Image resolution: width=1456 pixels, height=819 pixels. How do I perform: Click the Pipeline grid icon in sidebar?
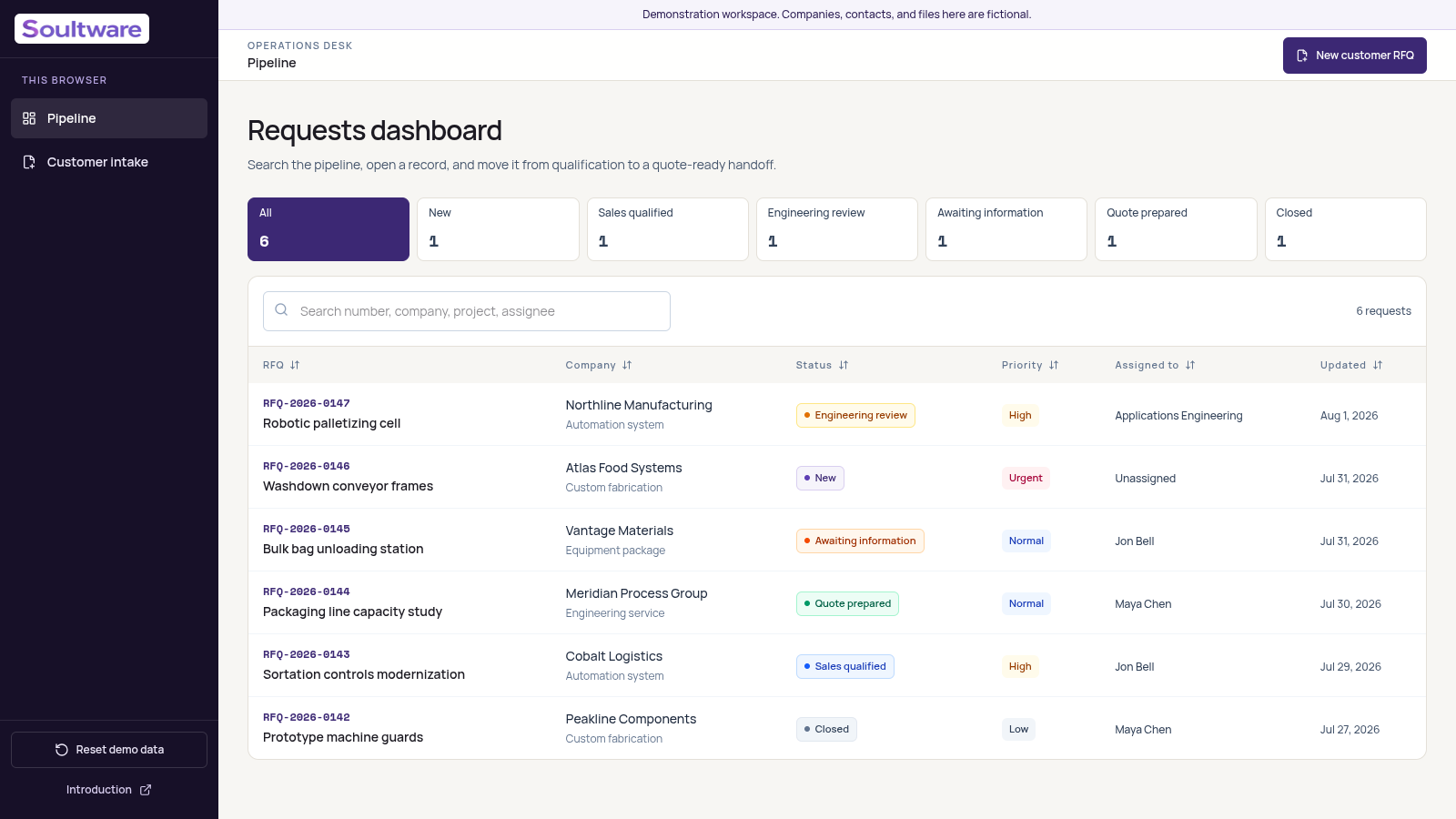click(29, 118)
